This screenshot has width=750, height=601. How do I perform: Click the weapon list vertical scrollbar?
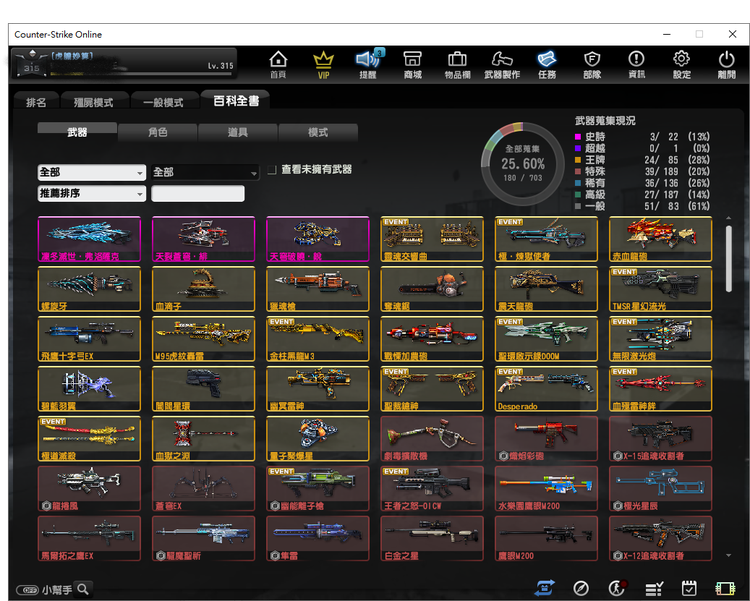click(x=728, y=258)
